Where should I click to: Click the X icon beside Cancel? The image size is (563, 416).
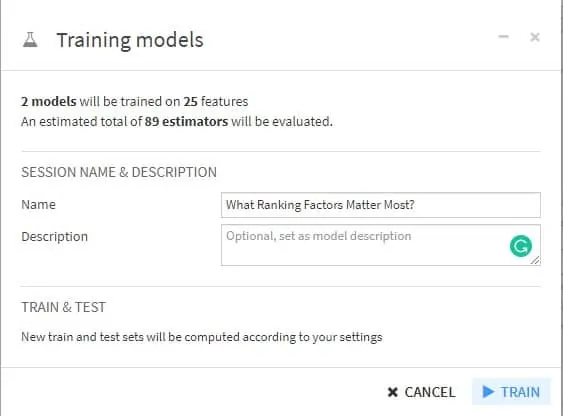pos(393,392)
